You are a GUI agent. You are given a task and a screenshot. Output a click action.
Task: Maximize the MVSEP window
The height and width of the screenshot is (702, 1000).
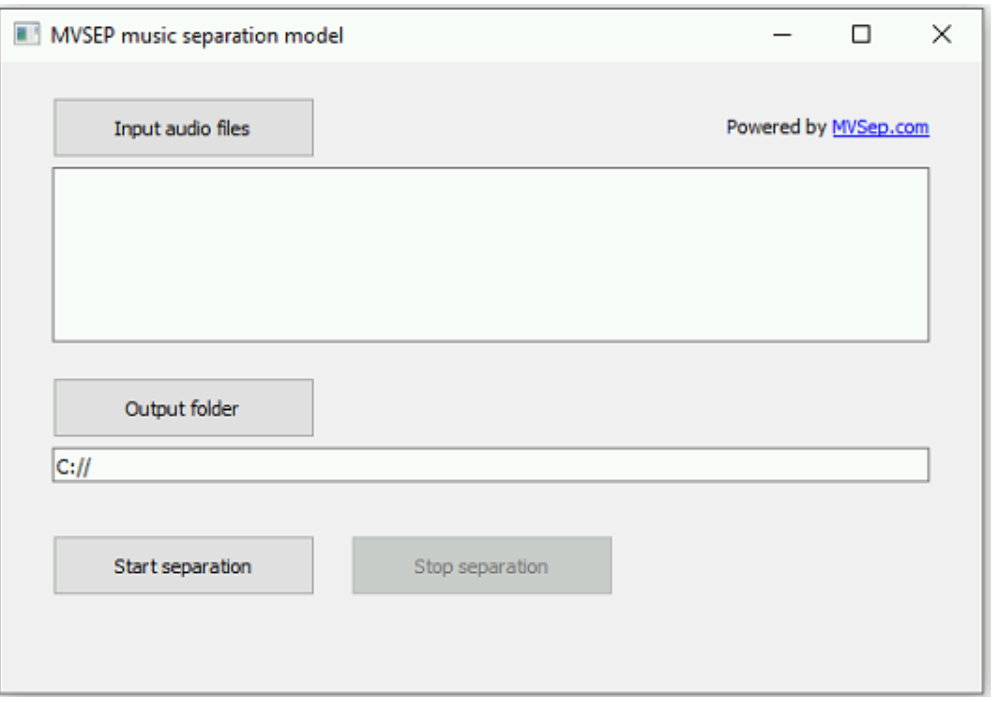(861, 35)
